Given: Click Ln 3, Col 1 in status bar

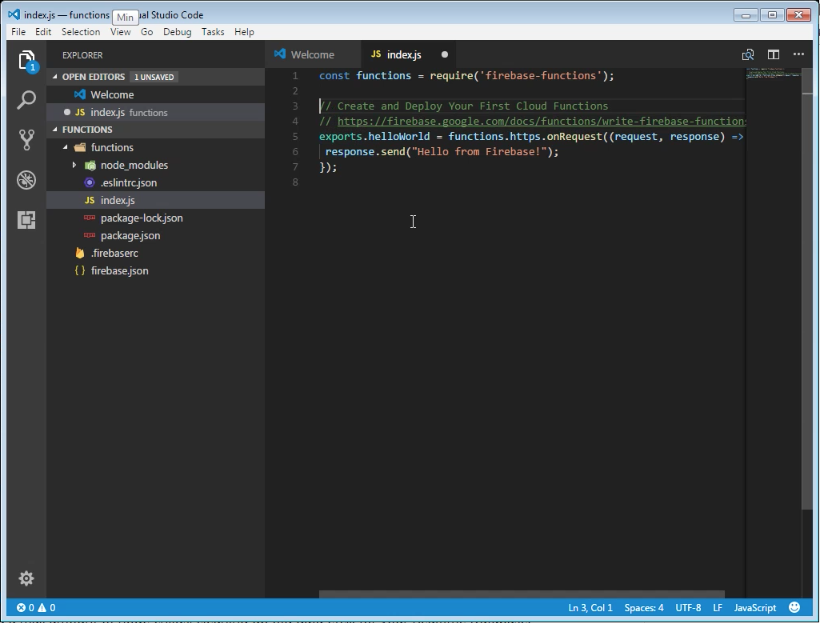Looking at the screenshot, I should coord(590,608).
